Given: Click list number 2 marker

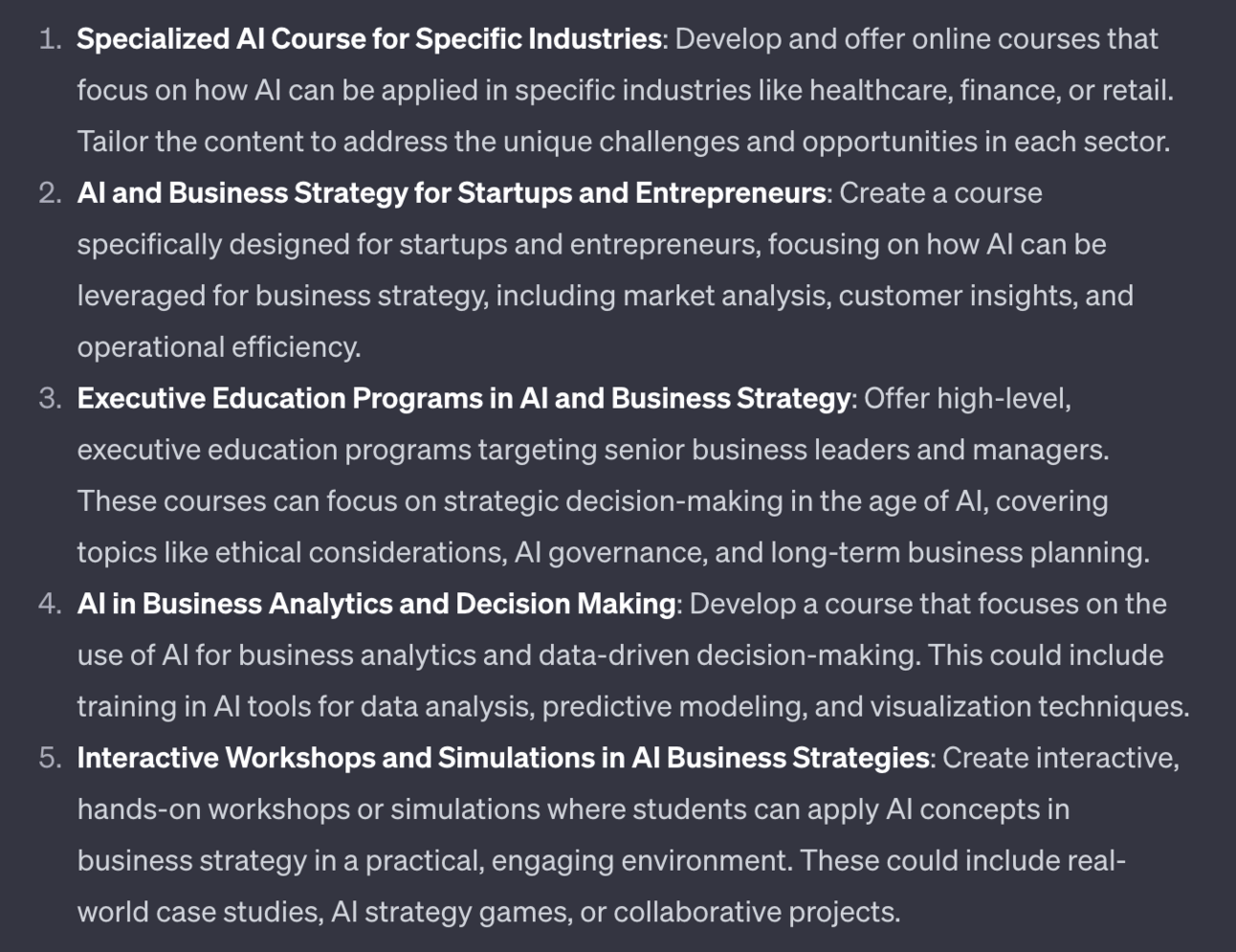Looking at the screenshot, I should tap(50, 193).
